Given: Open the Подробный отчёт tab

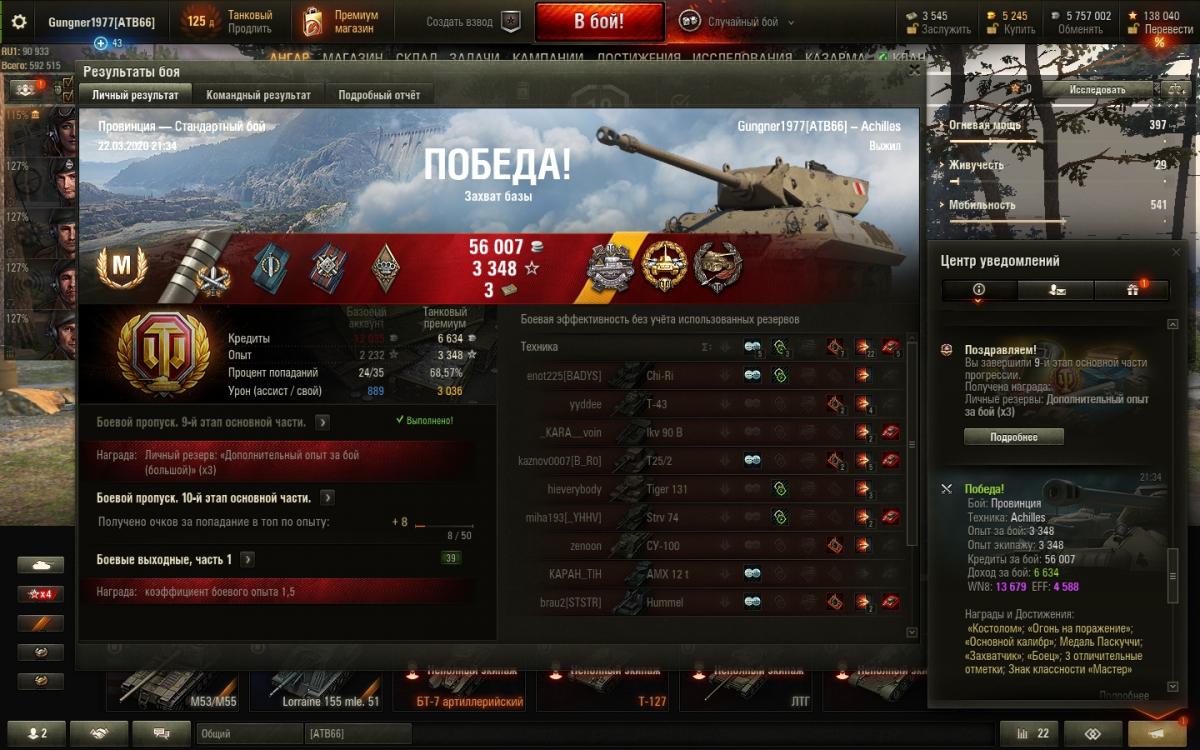Looking at the screenshot, I should click(x=379, y=95).
